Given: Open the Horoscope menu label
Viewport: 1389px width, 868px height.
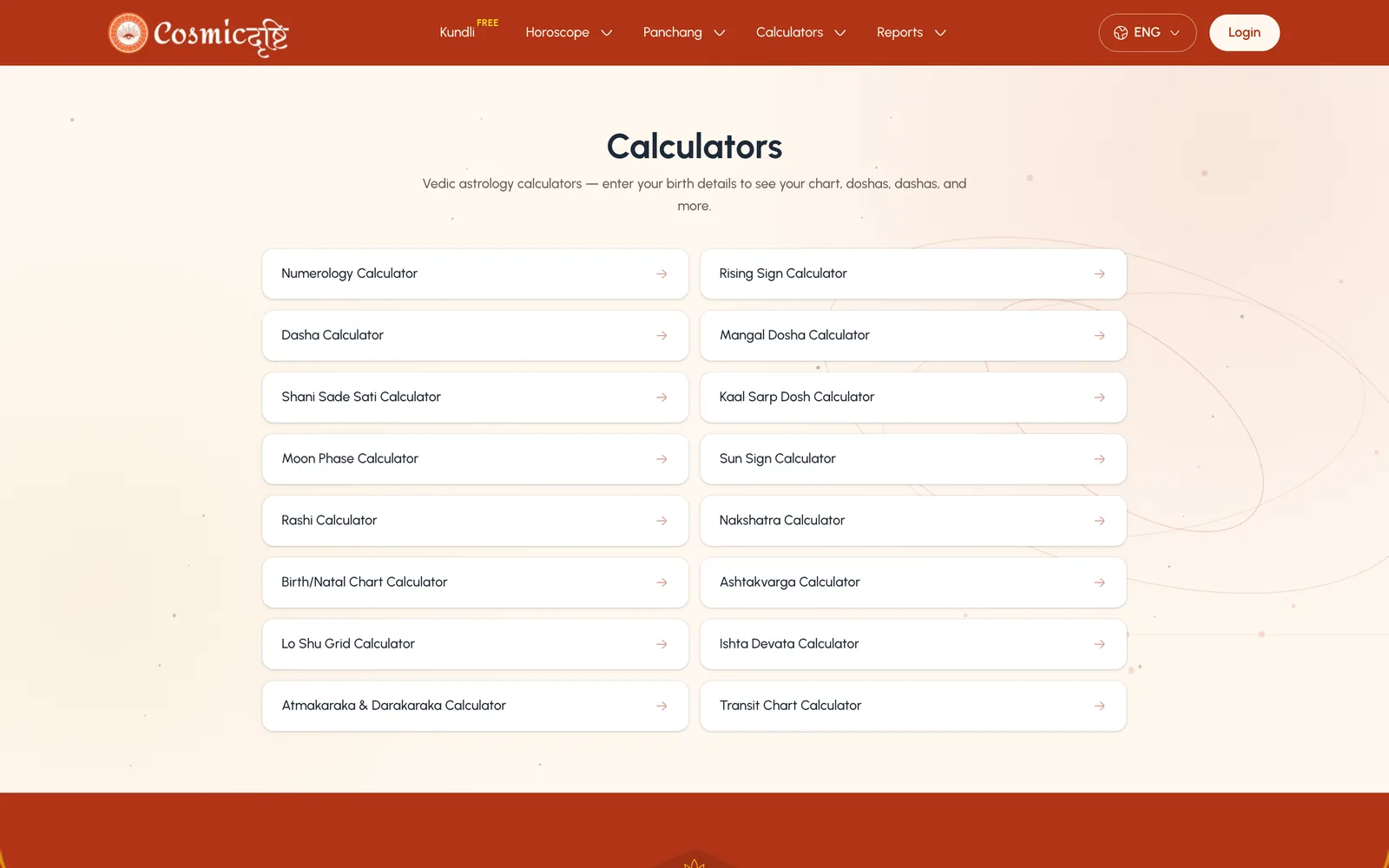Looking at the screenshot, I should coord(557,32).
